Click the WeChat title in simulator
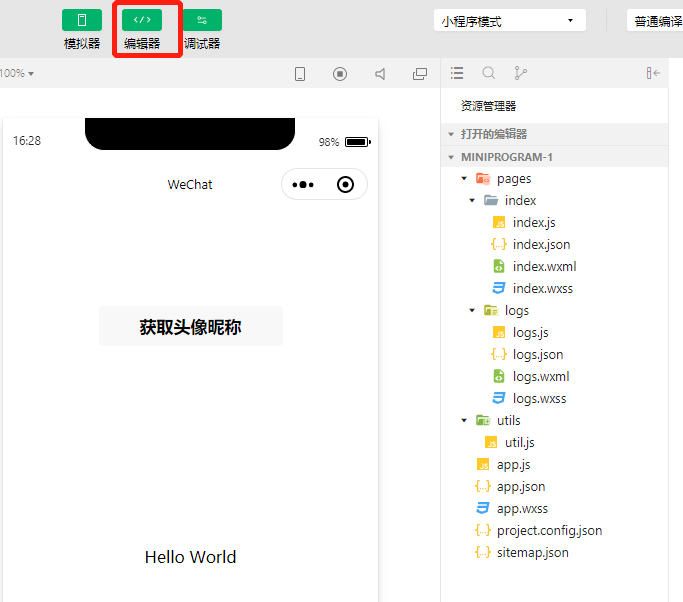 click(190, 185)
